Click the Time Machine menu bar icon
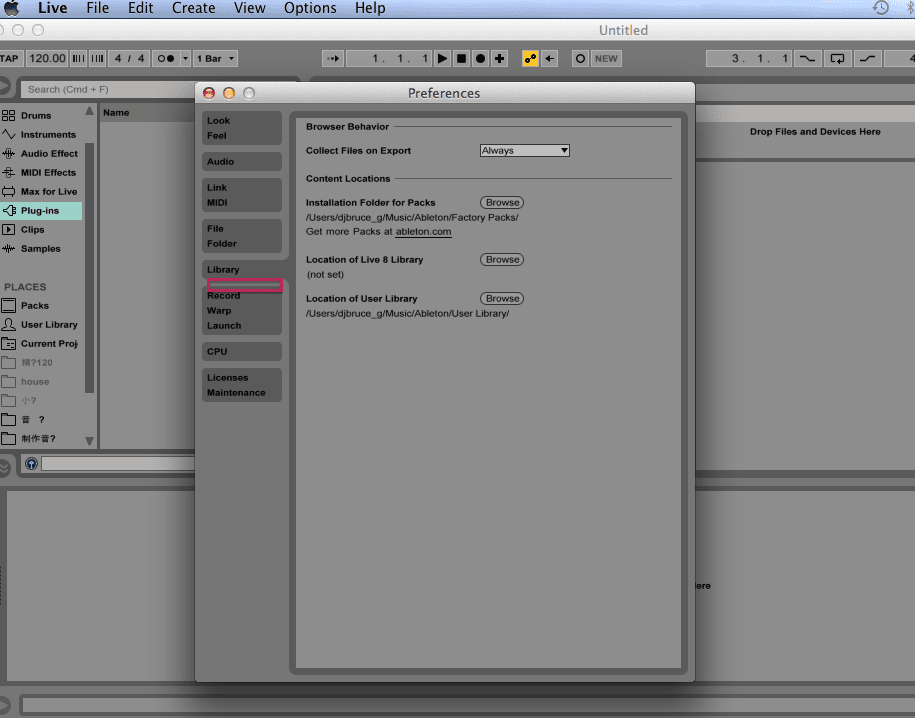 881,8
